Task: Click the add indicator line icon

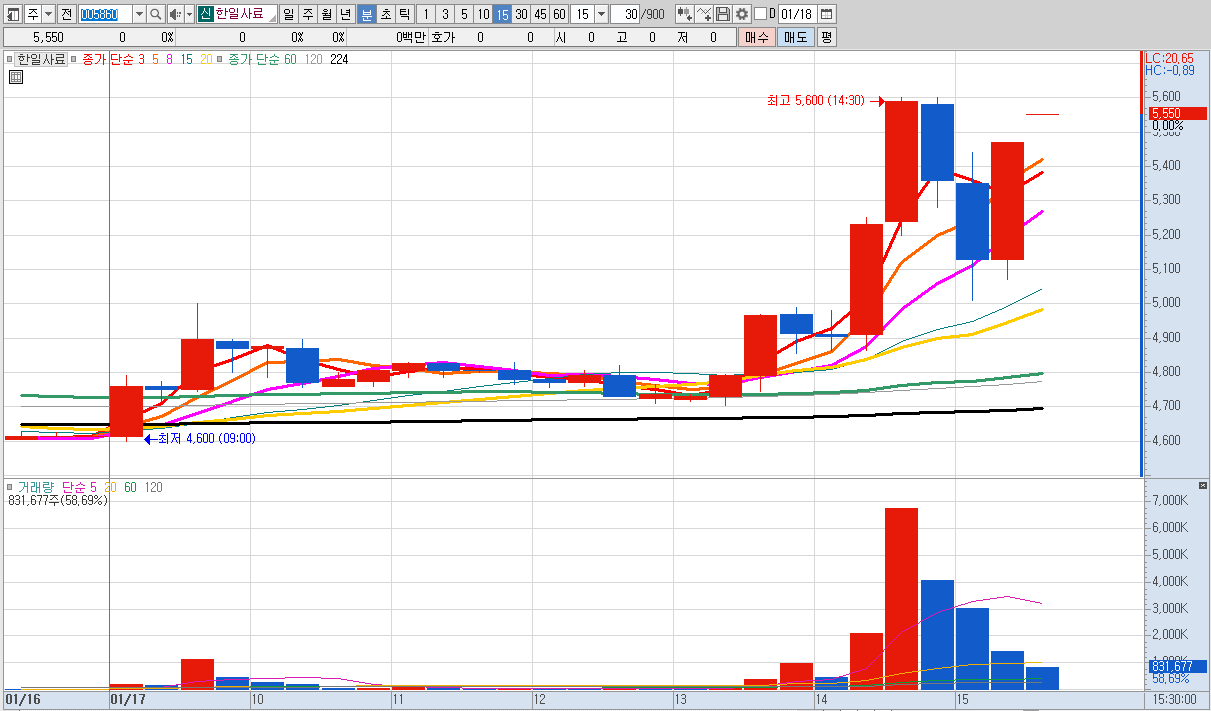Action: click(704, 14)
